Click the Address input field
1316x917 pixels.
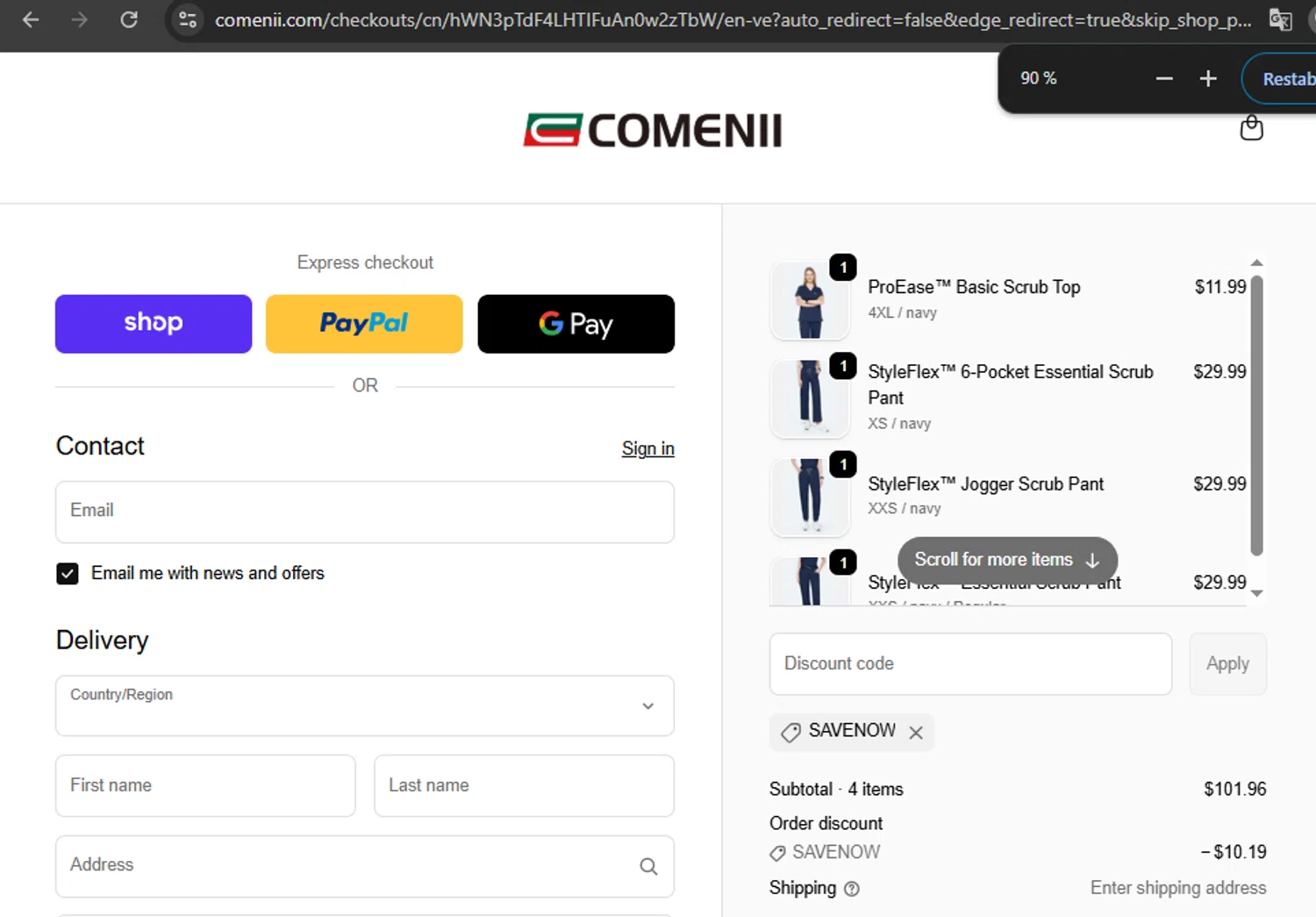point(365,866)
